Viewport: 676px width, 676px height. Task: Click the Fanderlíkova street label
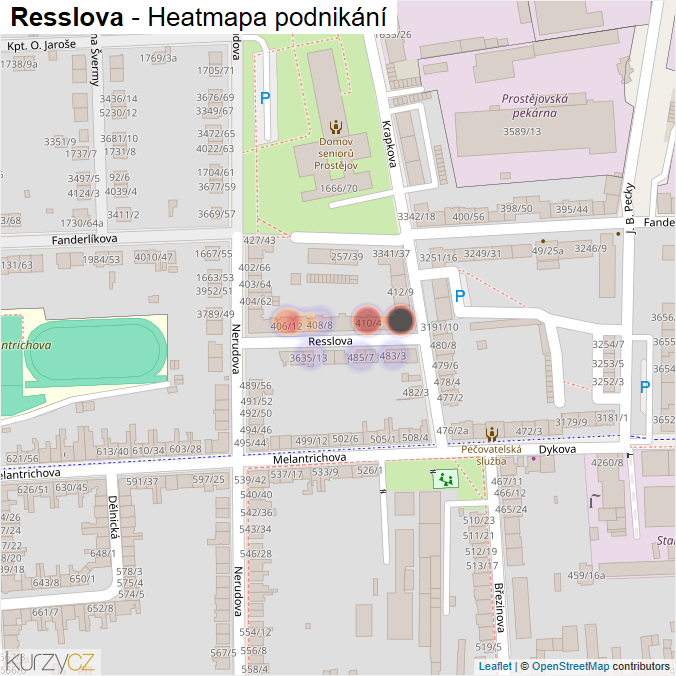click(x=84, y=239)
